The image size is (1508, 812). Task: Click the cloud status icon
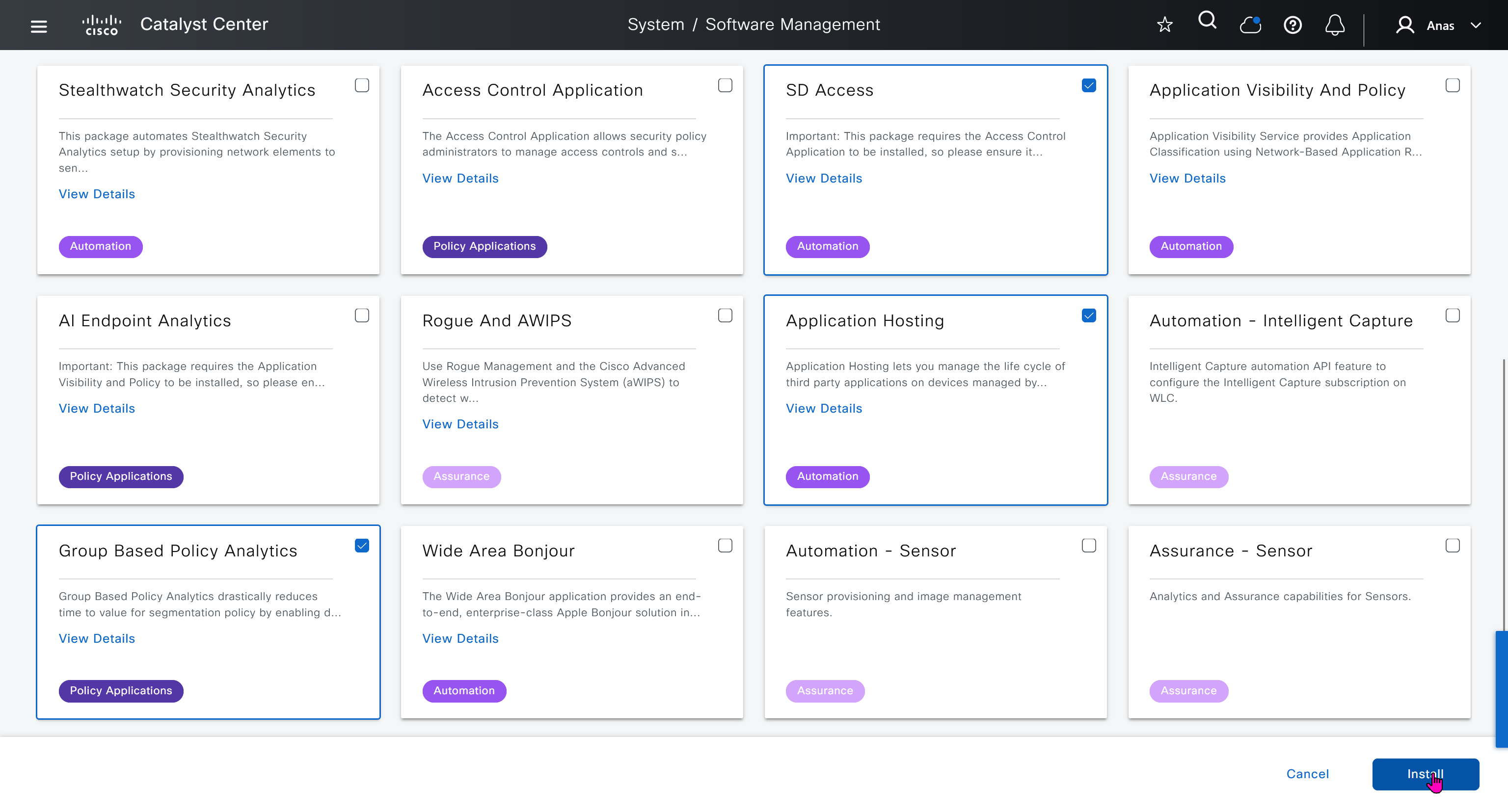pos(1250,25)
